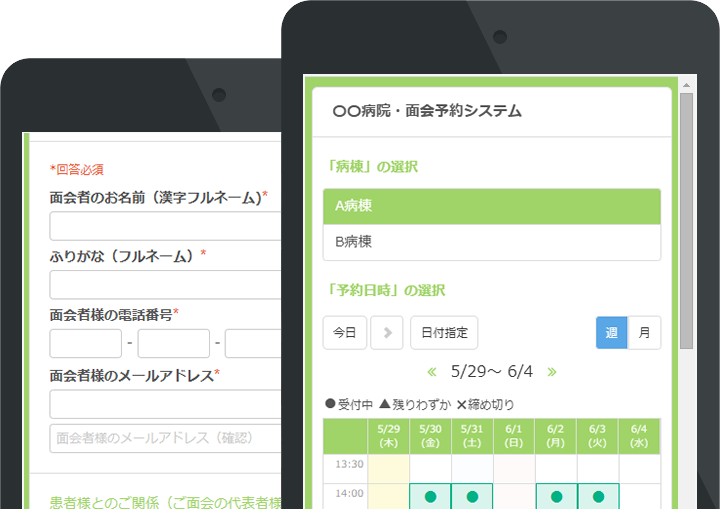Click the email confirmation (確認) field
The height and width of the screenshot is (509, 722).
(x=165, y=438)
